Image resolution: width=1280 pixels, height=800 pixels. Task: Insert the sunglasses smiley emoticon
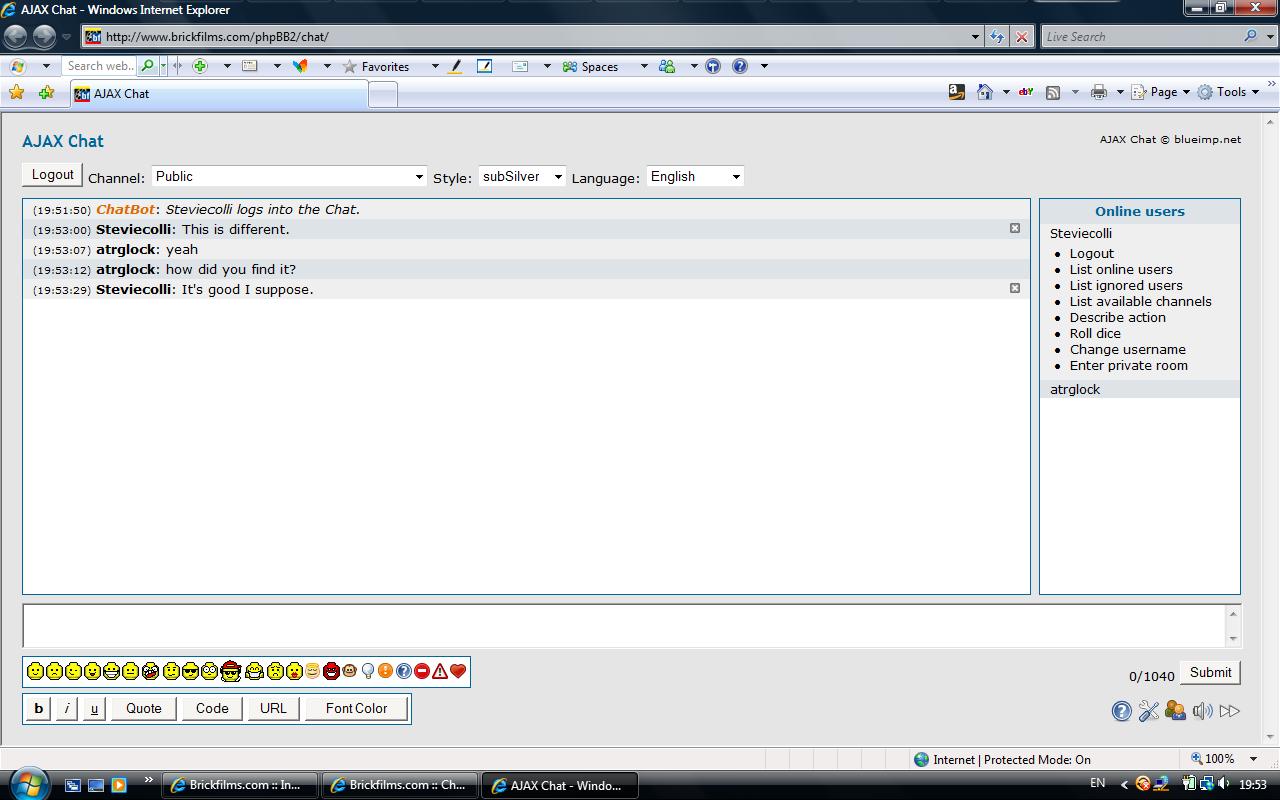tap(189, 671)
